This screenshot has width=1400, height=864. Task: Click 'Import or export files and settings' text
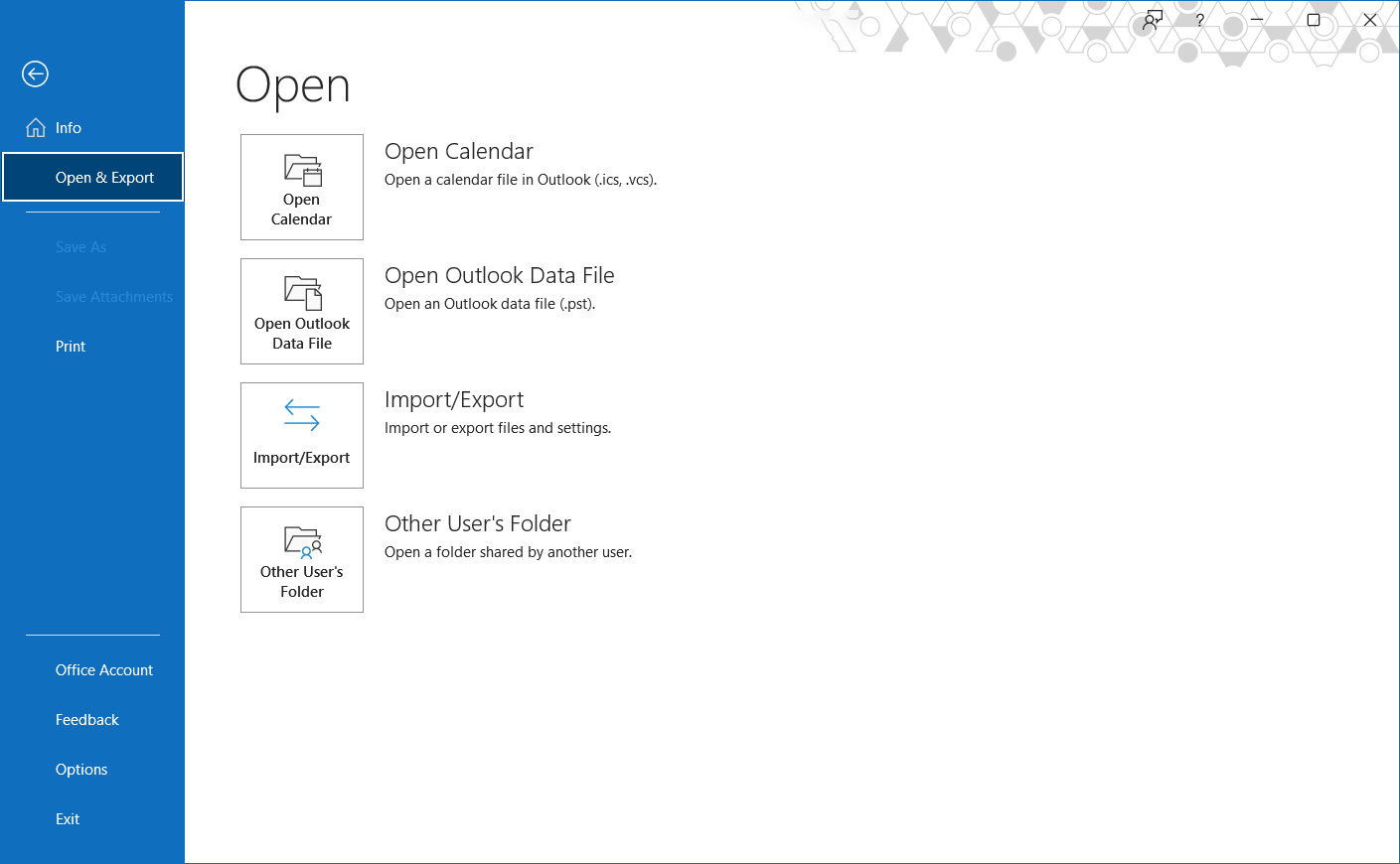click(x=498, y=428)
